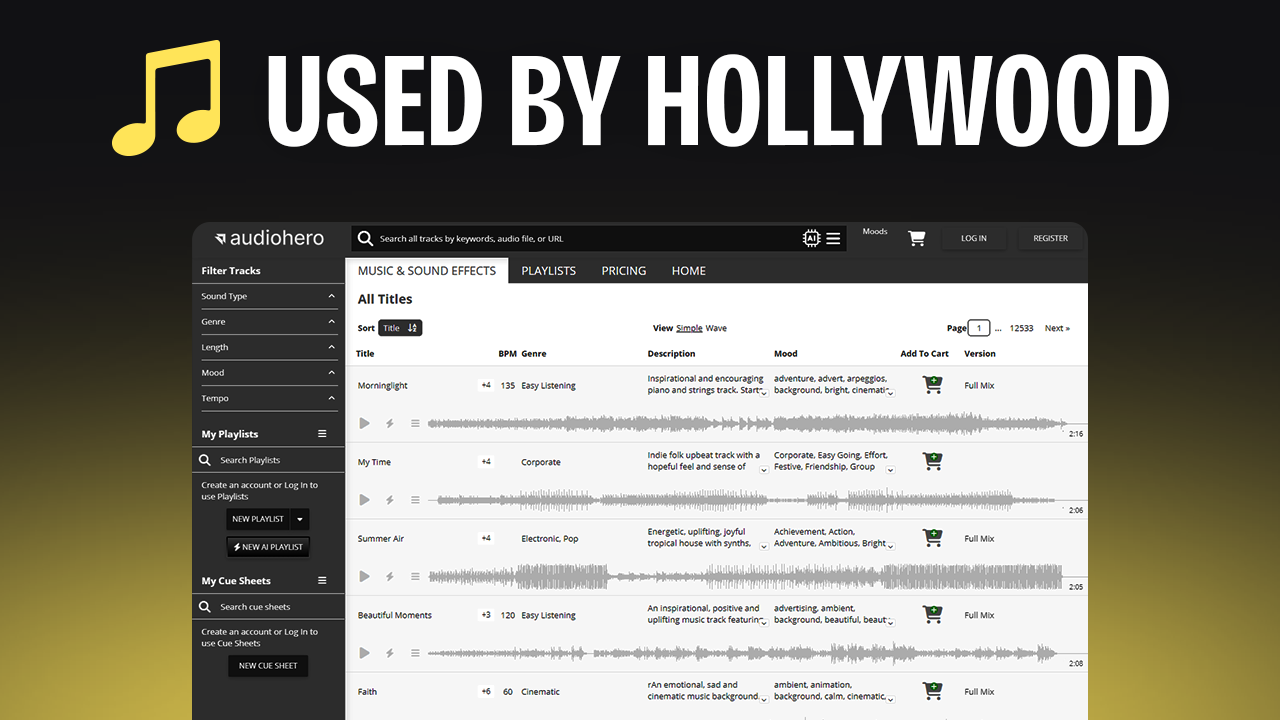Expand the Morninglight description text
This screenshot has height=720, width=1280.
click(x=764, y=392)
